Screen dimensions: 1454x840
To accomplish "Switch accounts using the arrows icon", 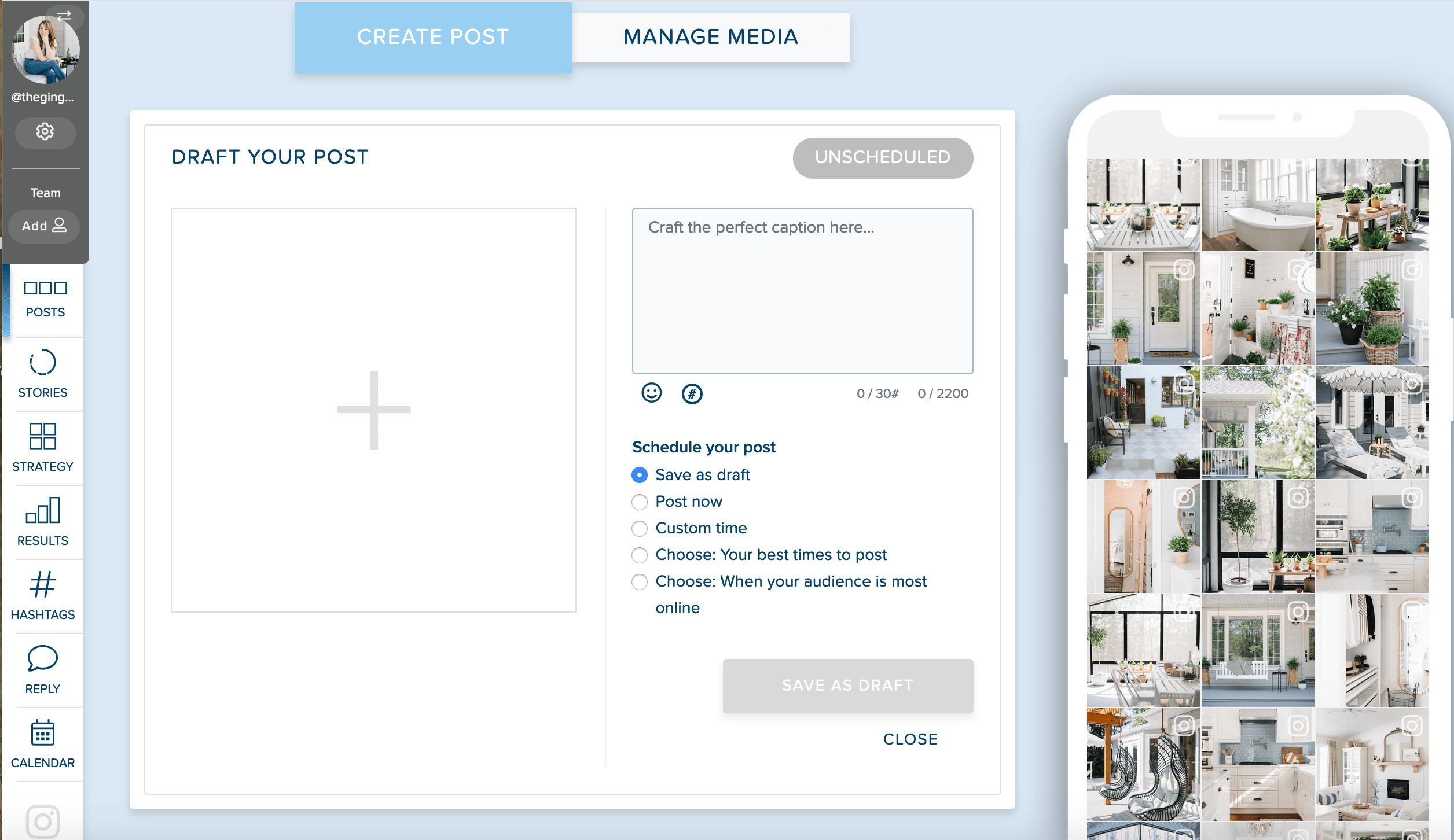I will 64,16.
